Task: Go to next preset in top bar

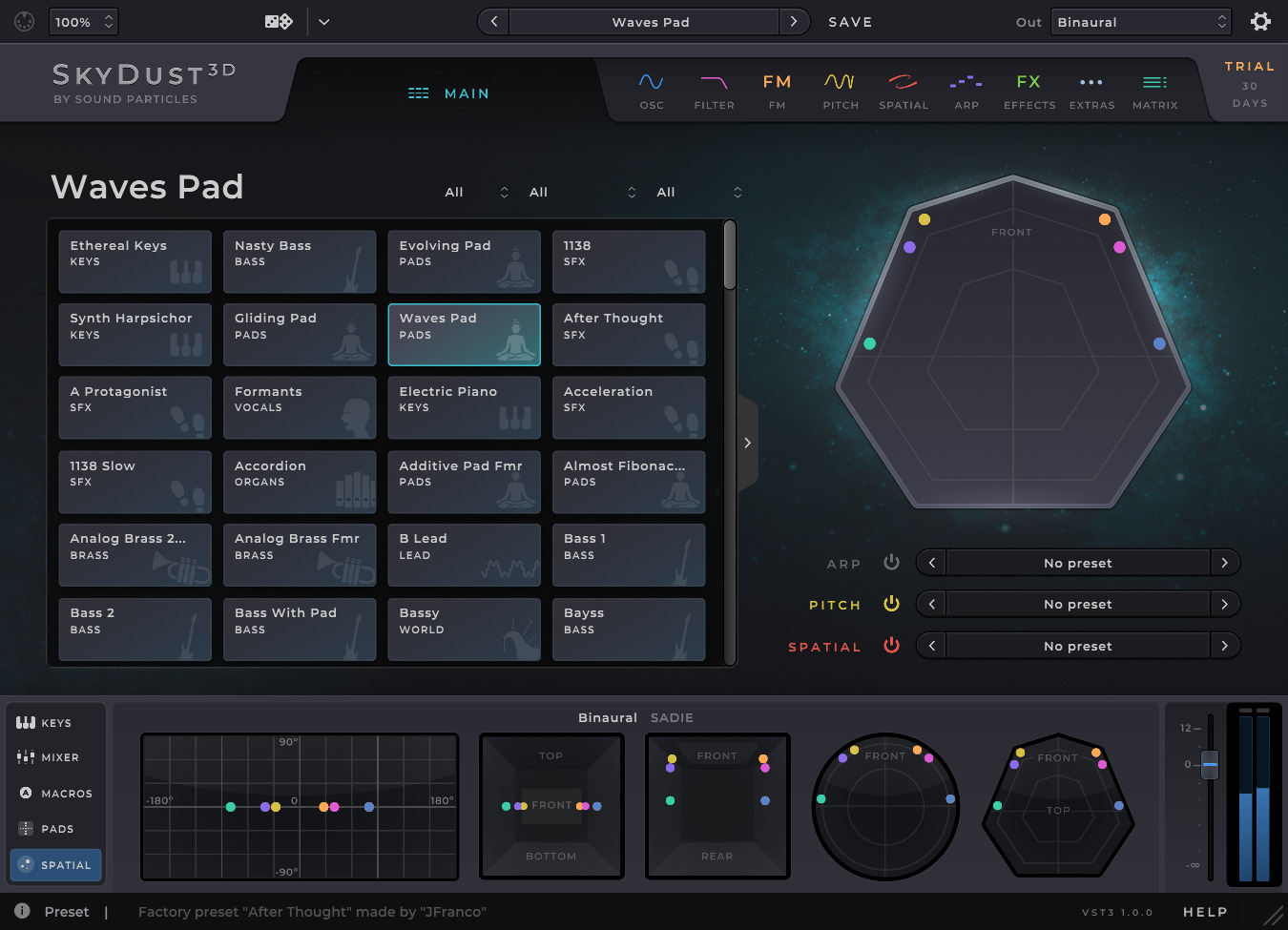Action: (794, 21)
